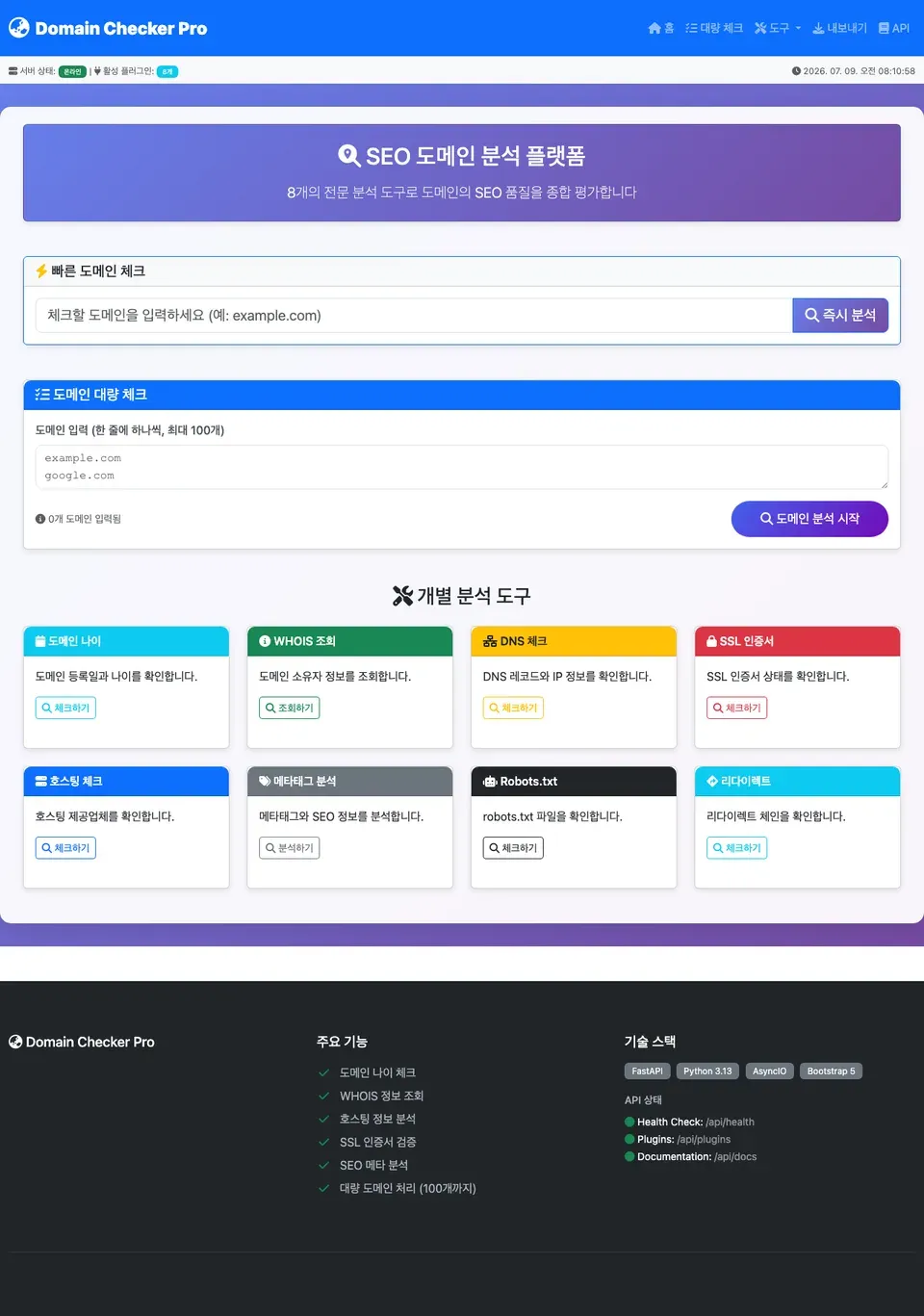This screenshot has width=924, height=1316.
Task: Click the 주요 기능 footer heading
Action: pos(342,1042)
